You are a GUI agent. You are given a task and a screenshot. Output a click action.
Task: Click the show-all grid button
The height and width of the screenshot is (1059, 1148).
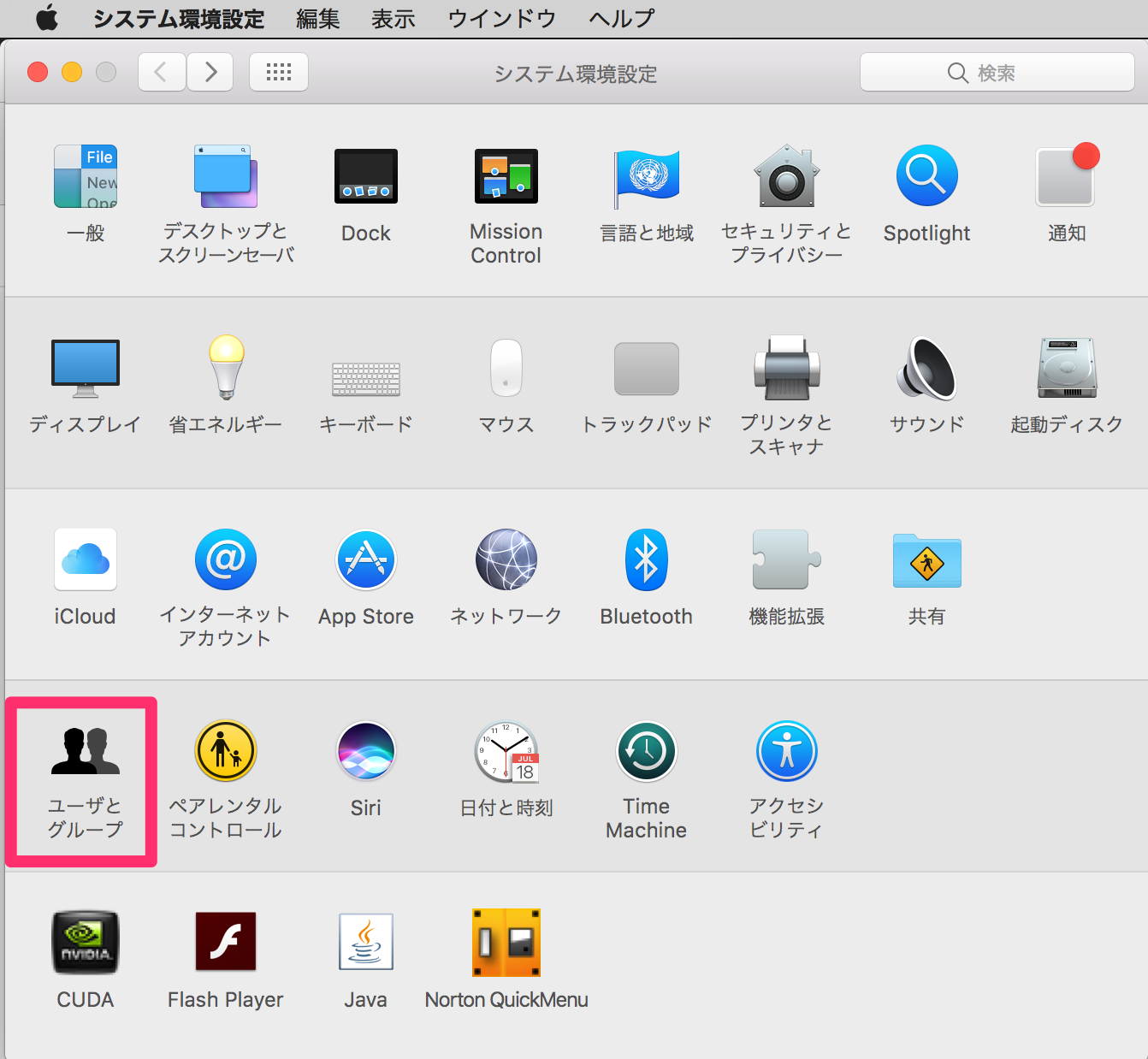(x=279, y=72)
